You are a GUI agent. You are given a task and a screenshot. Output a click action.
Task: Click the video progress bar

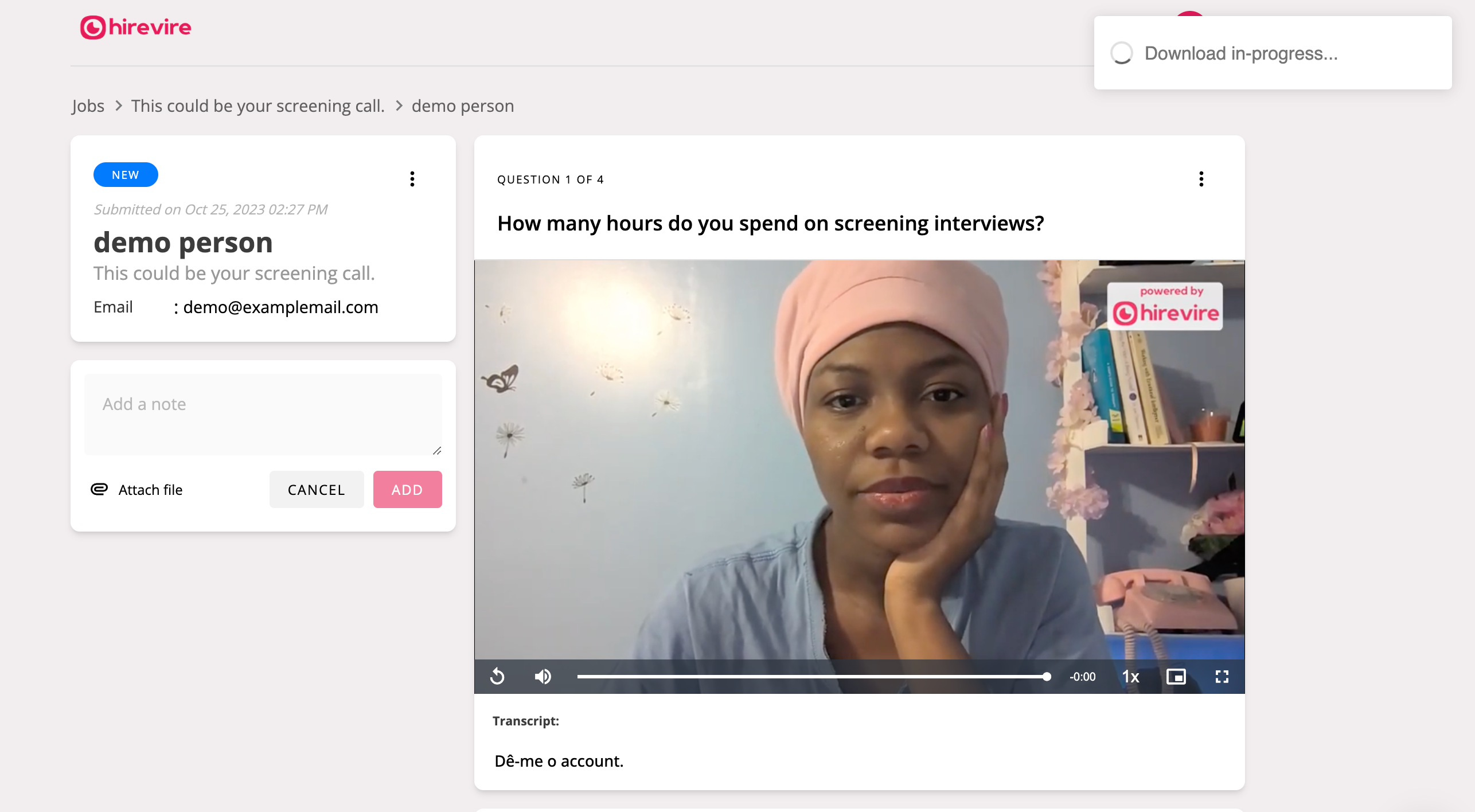pyautogui.click(x=811, y=677)
